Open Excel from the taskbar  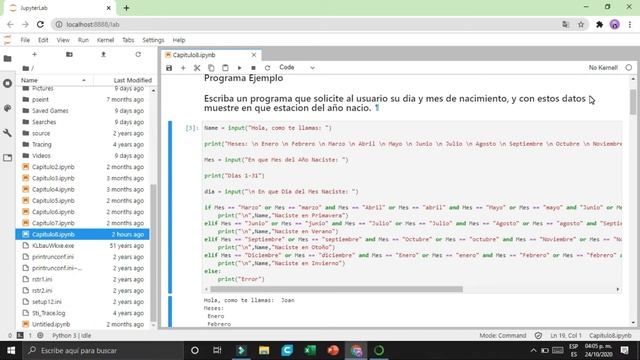310,350
